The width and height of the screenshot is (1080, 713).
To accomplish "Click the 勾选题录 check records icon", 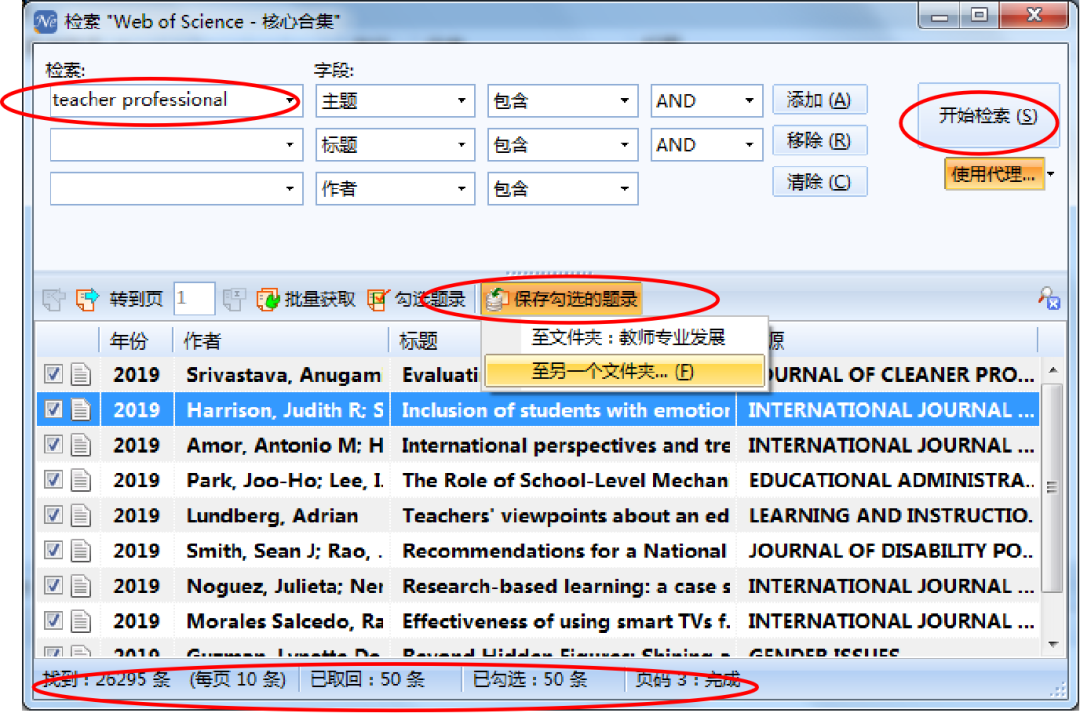I will pyautogui.click(x=378, y=299).
